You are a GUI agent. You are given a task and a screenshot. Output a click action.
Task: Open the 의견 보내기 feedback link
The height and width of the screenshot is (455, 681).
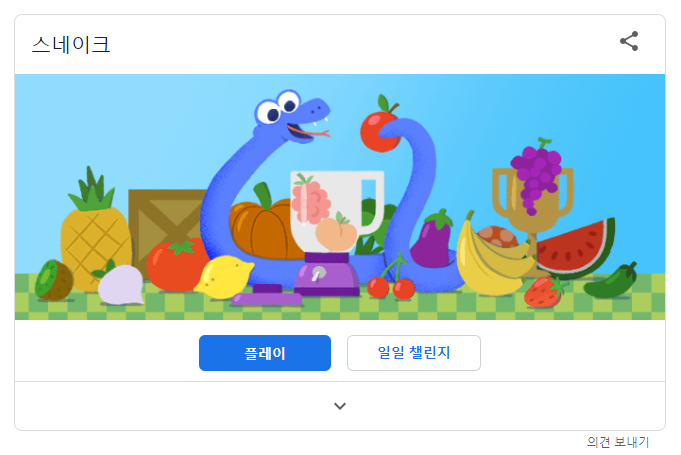tap(618, 442)
